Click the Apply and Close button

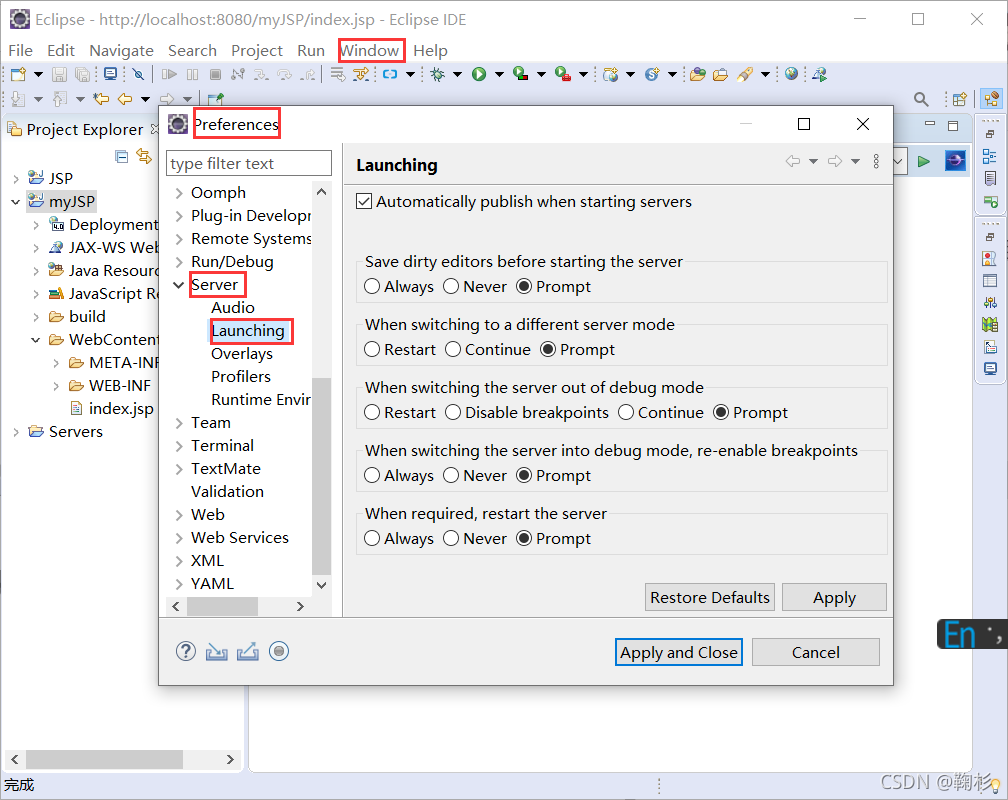click(x=679, y=652)
